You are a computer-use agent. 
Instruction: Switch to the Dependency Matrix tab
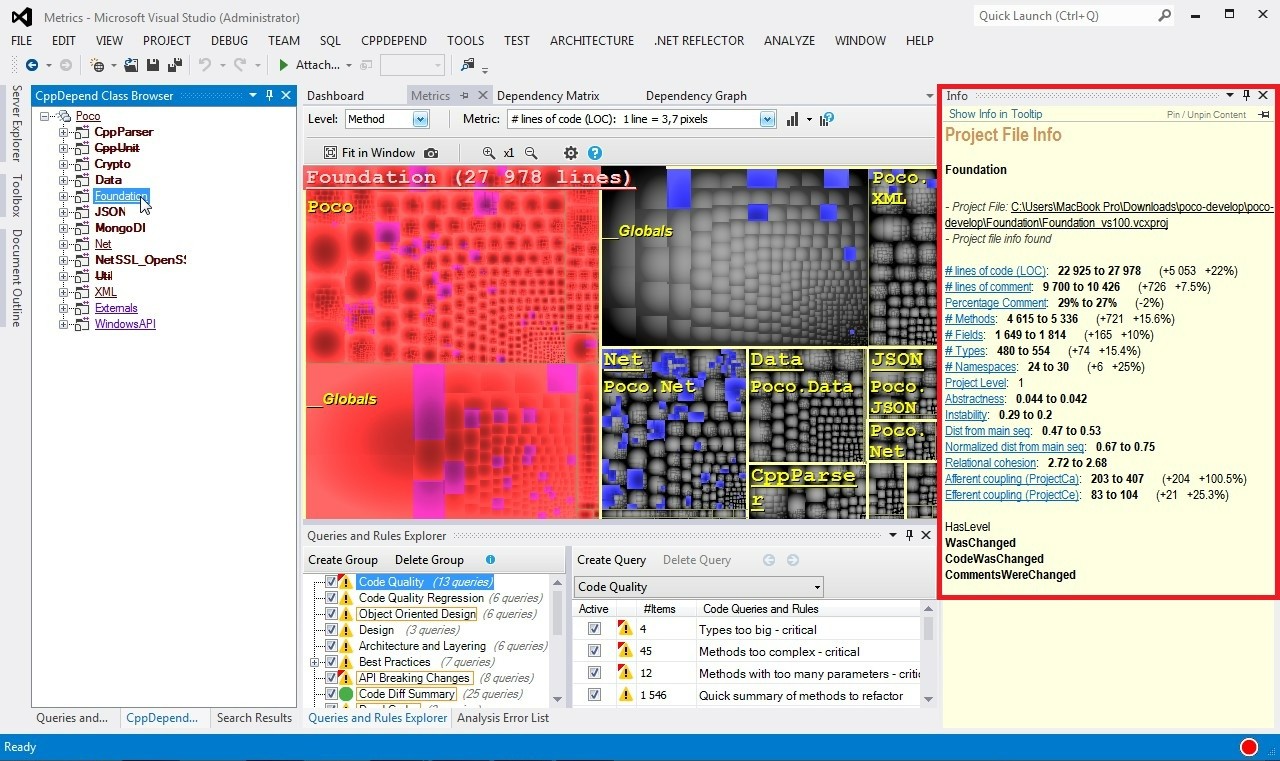click(548, 96)
